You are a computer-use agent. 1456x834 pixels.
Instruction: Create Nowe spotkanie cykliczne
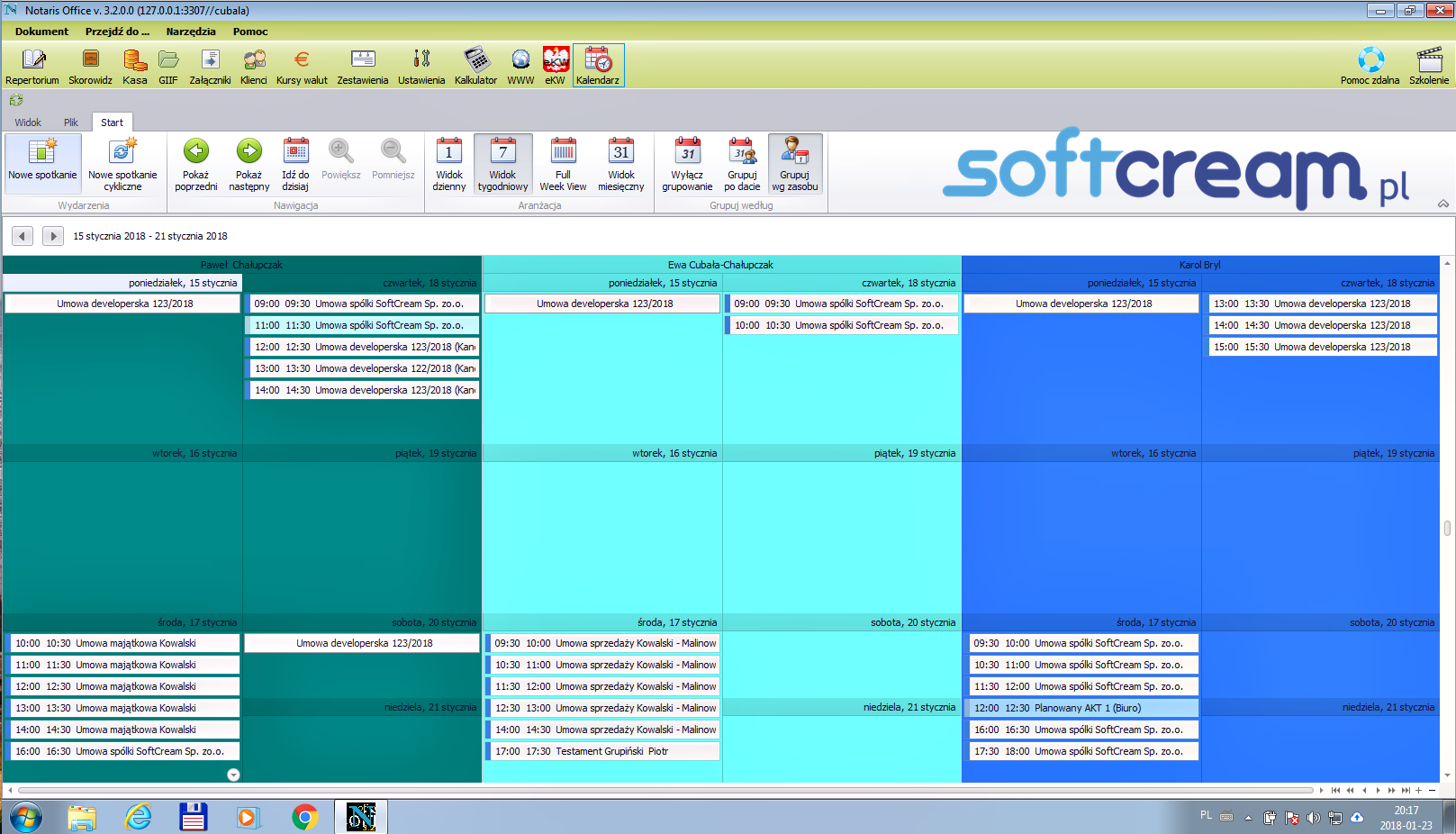click(x=122, y=164)
